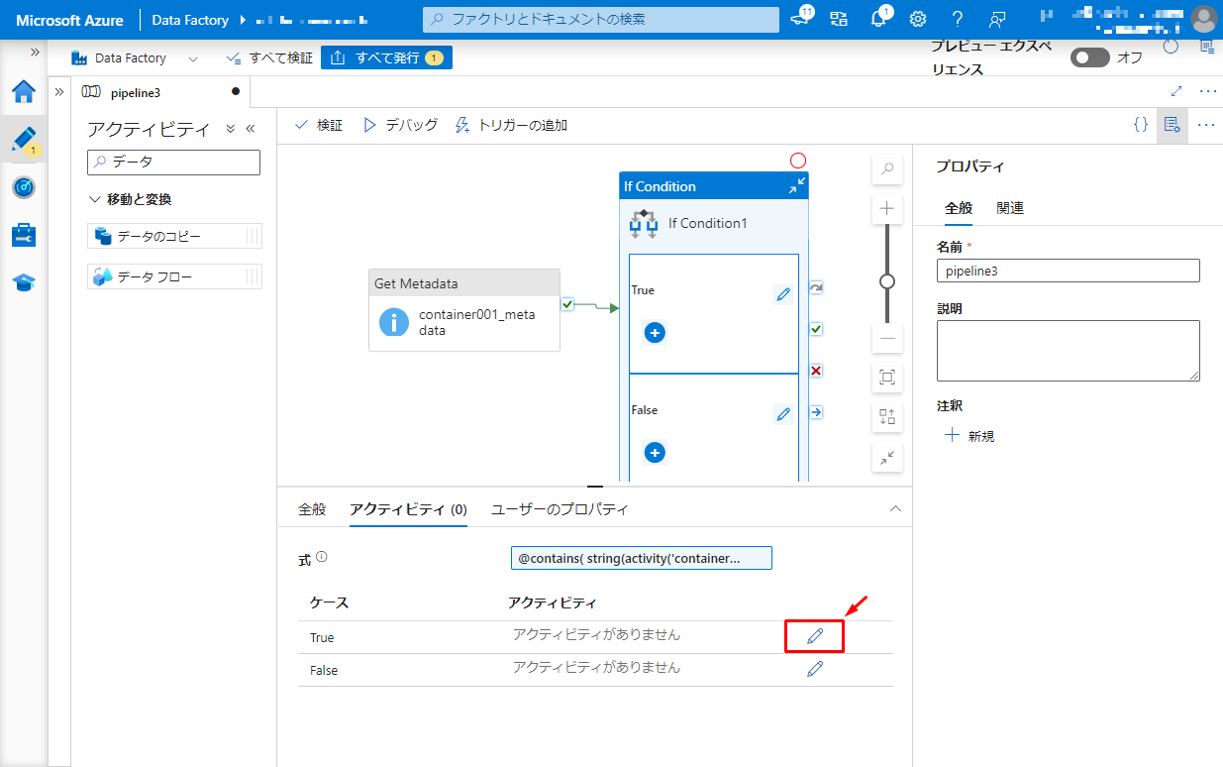This screenshot has width=1223, height=767.
Task: Click the Home icon in sidebar
Action: click(24, 92)
